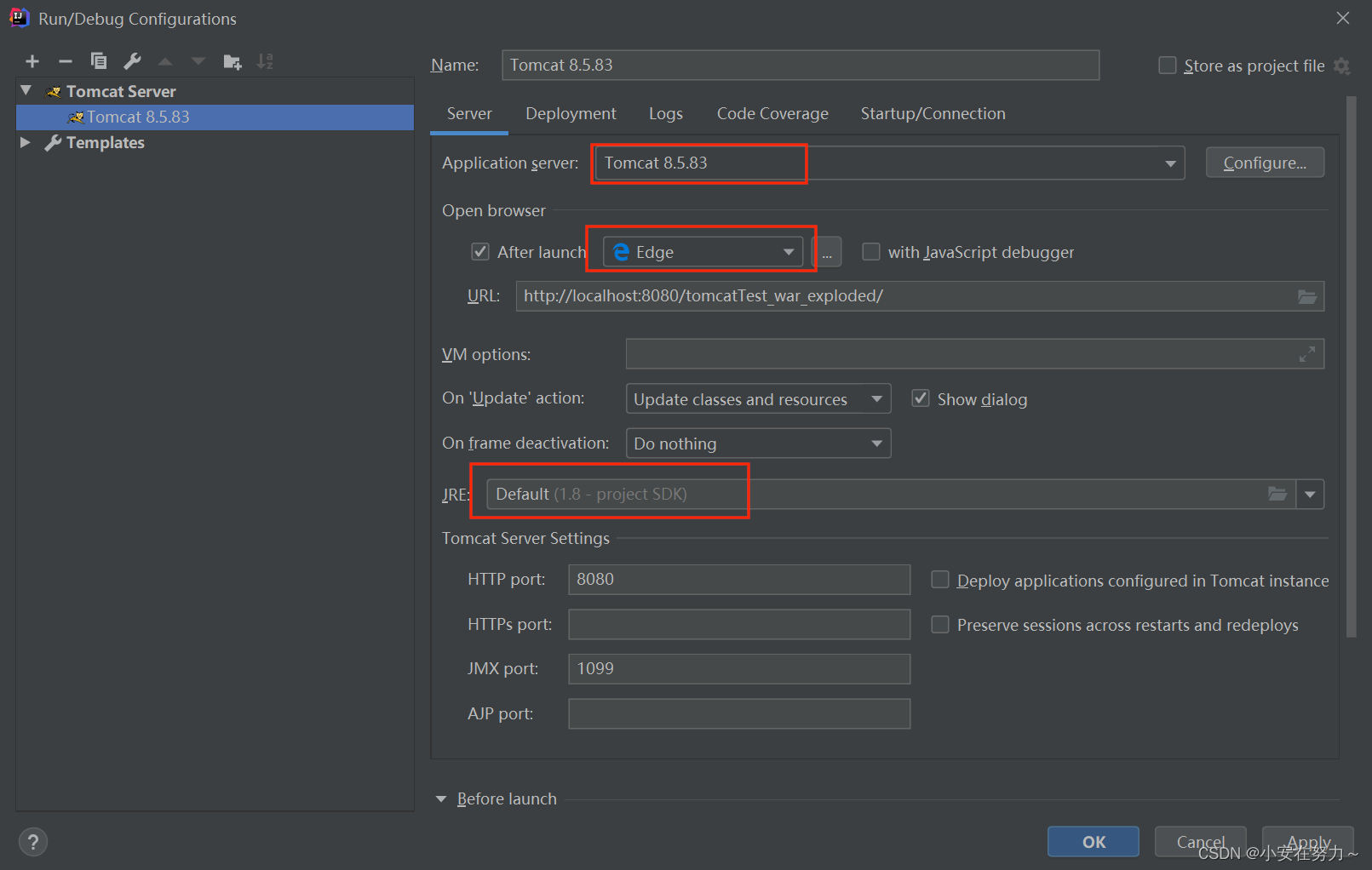The image size is (1372, 870).
Task: Remove configuration with minus icon
Action: [x=66, y=61]
